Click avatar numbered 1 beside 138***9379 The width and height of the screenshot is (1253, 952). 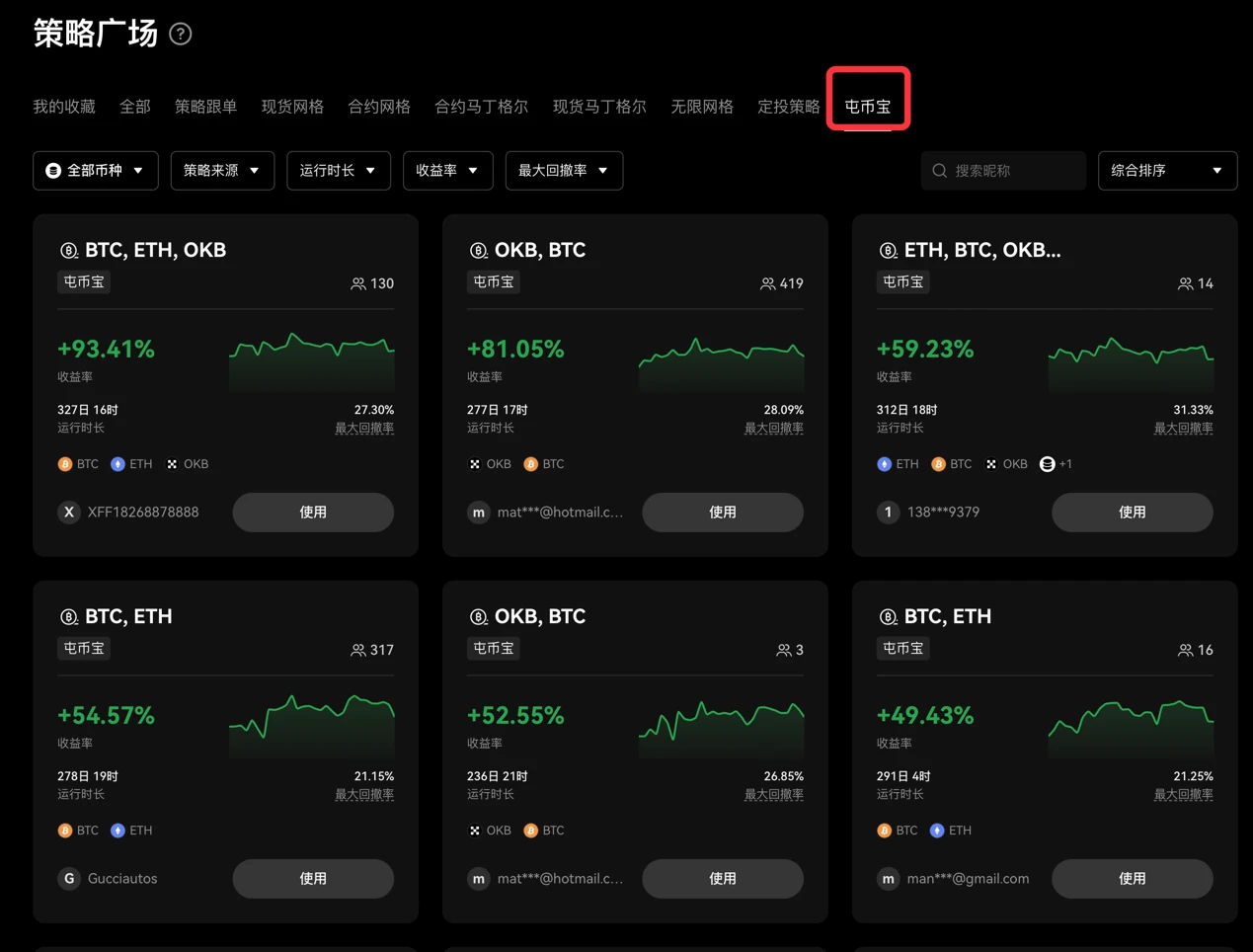(889, 513)
